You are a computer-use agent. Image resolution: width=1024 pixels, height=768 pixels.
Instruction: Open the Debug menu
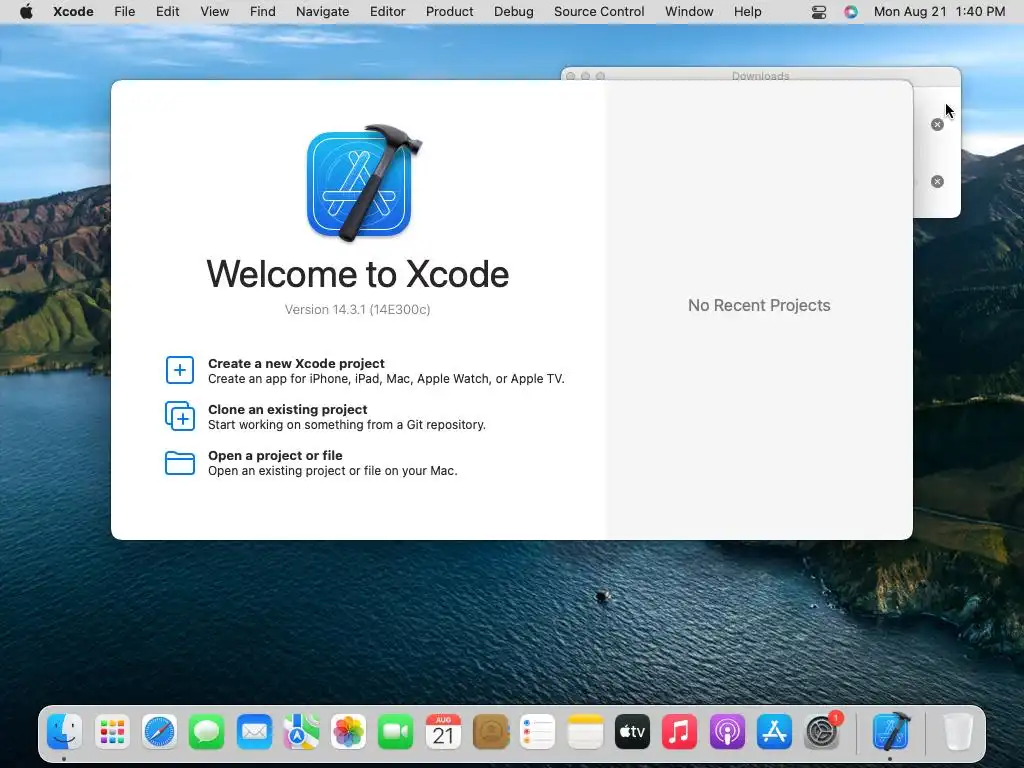point(513,12)
